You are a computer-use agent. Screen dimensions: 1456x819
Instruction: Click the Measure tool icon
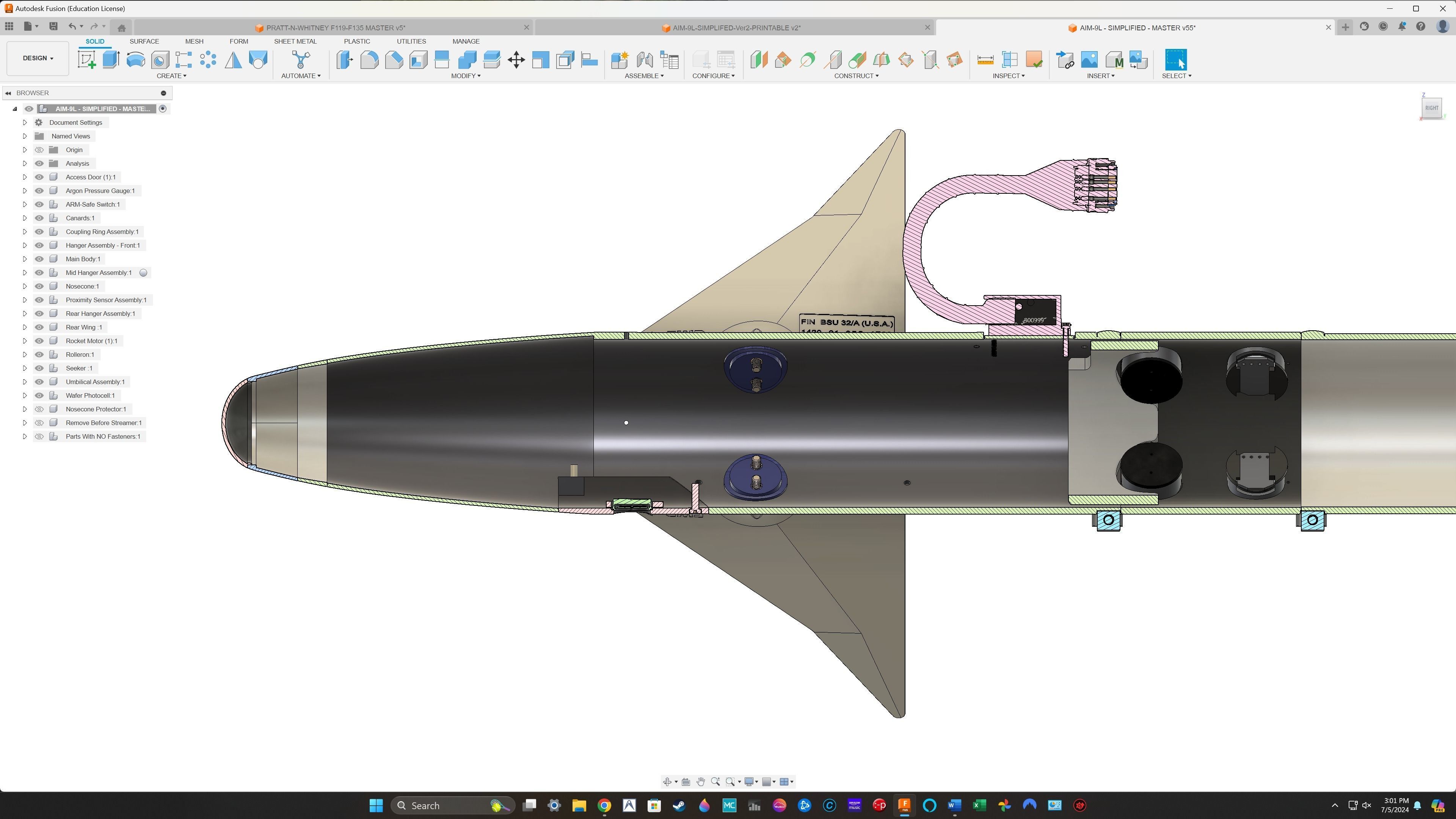[x=985, y=60]
